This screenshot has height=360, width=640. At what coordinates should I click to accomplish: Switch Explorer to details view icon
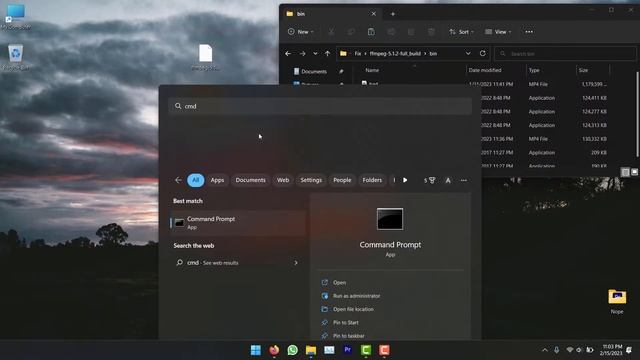(x=625, y=172)
